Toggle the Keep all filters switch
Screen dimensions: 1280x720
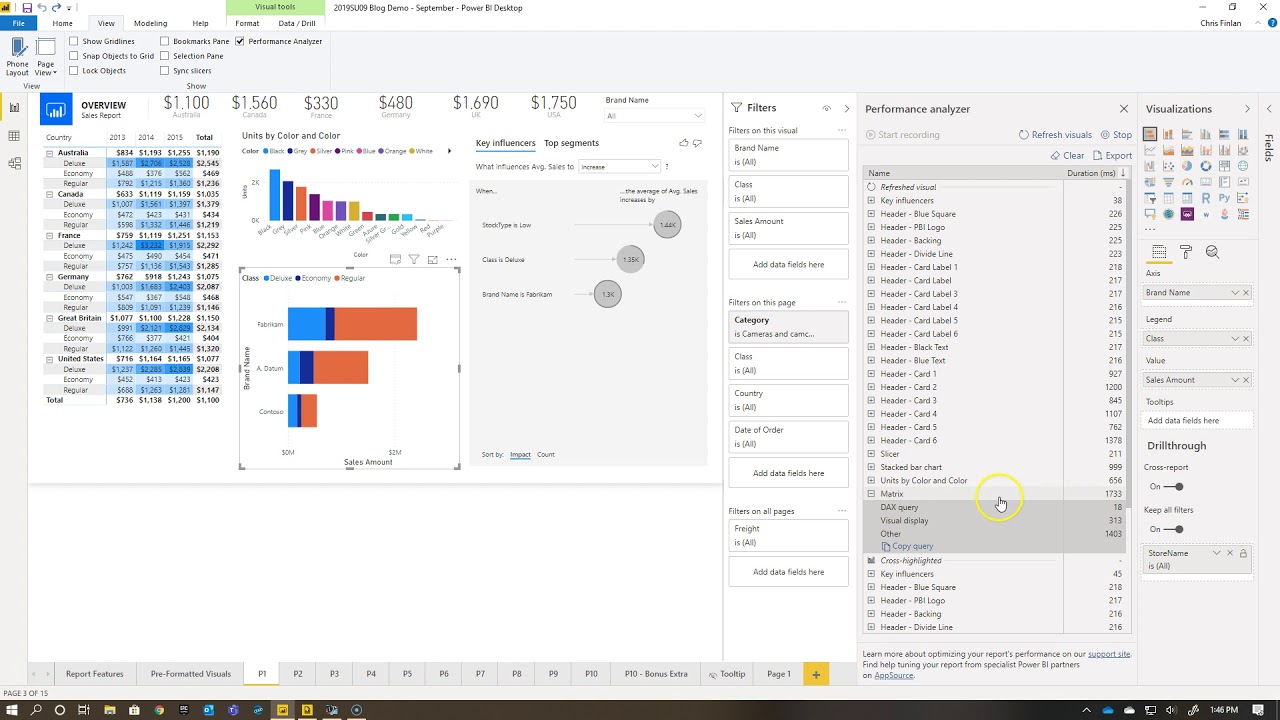coord(1175,529)
